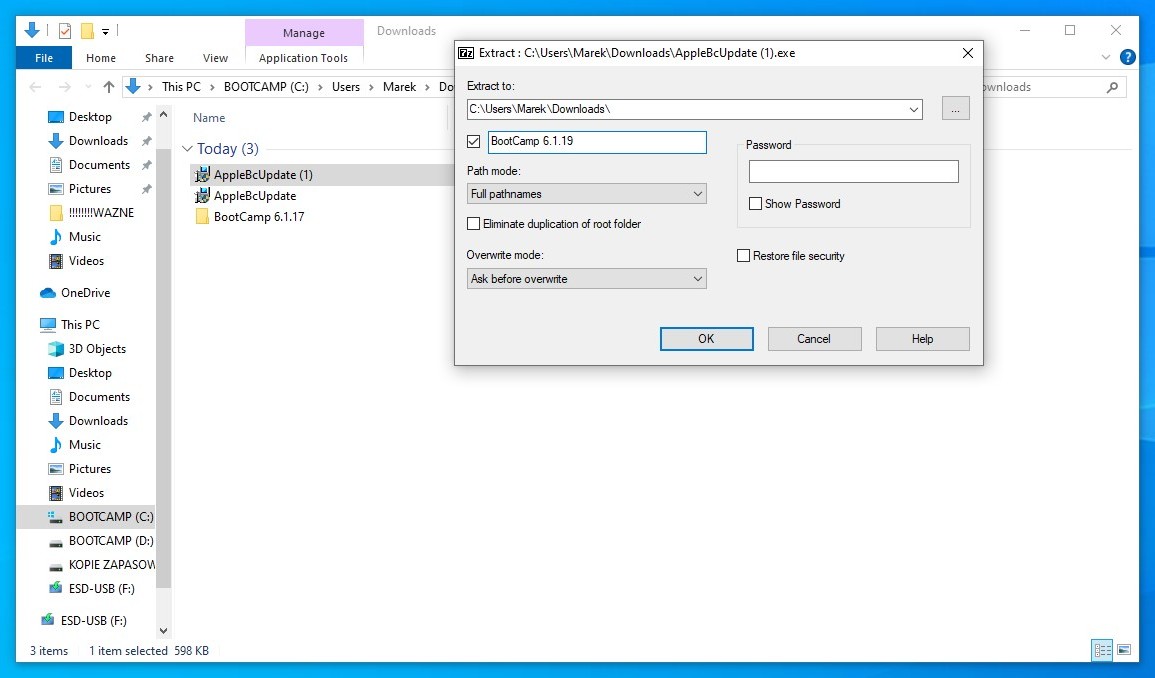Uncheck the BootCamp 6.1.19 subfolder checkbox

click(474, 141)
